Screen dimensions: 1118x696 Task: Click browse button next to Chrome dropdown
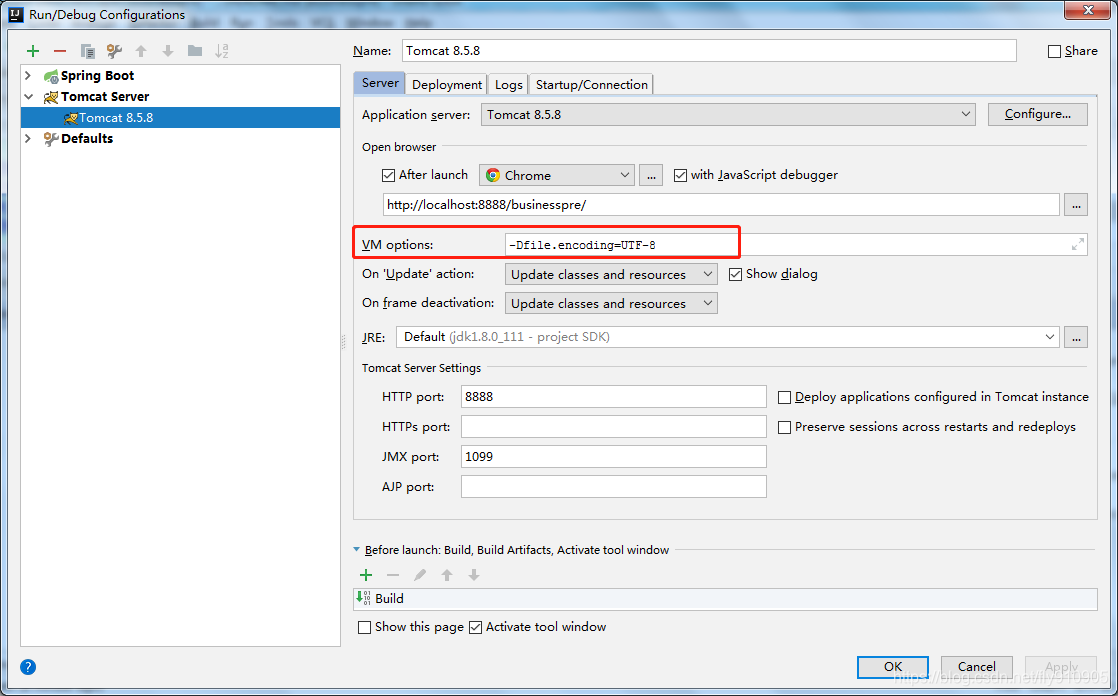point(651,175)
